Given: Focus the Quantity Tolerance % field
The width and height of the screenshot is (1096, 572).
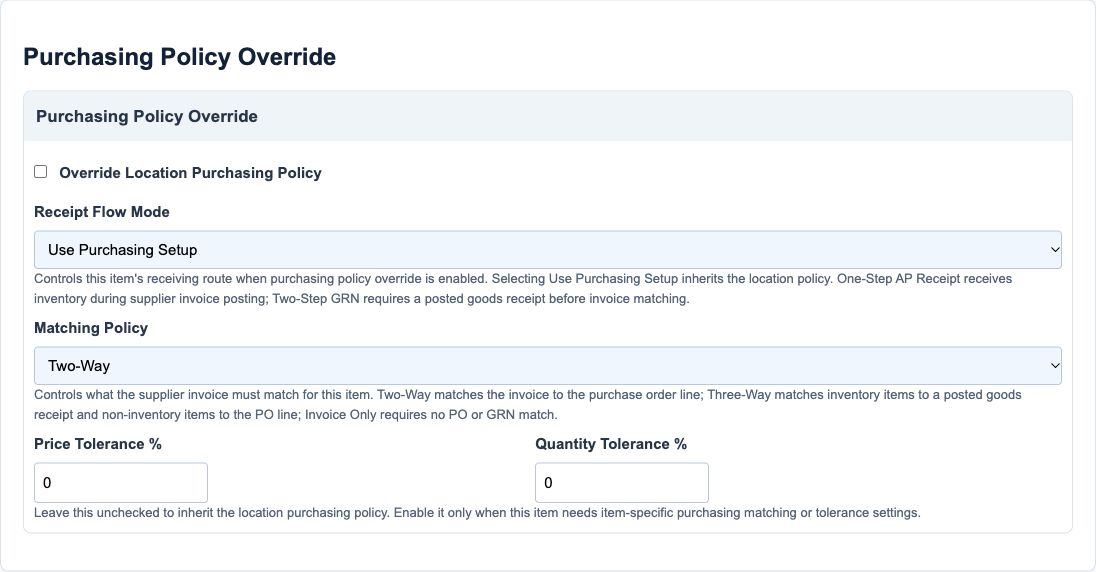Looking at the screenshot, I should (x=621, y=482).
